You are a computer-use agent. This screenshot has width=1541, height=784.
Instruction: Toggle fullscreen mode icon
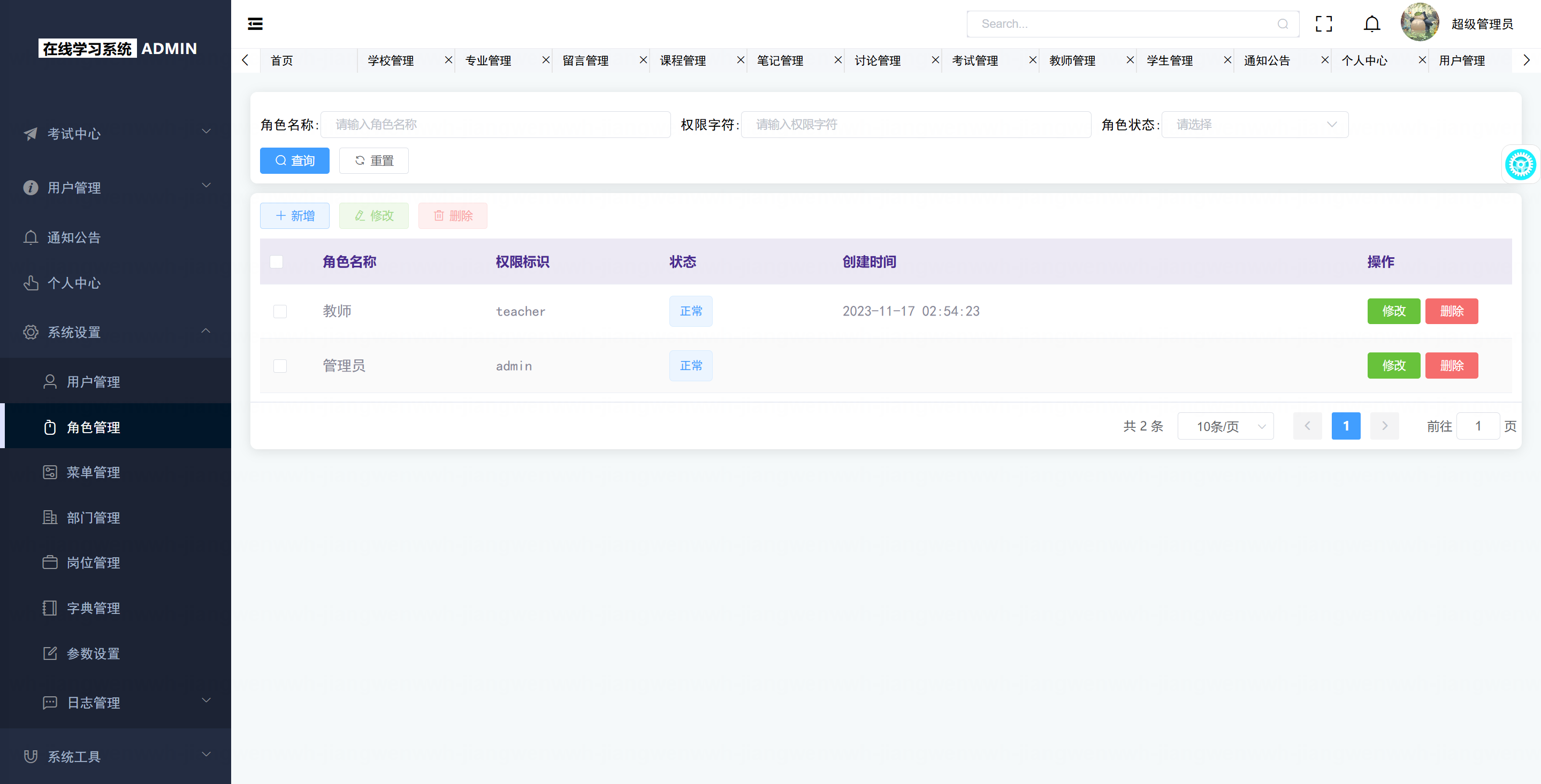click(1323, 24)
